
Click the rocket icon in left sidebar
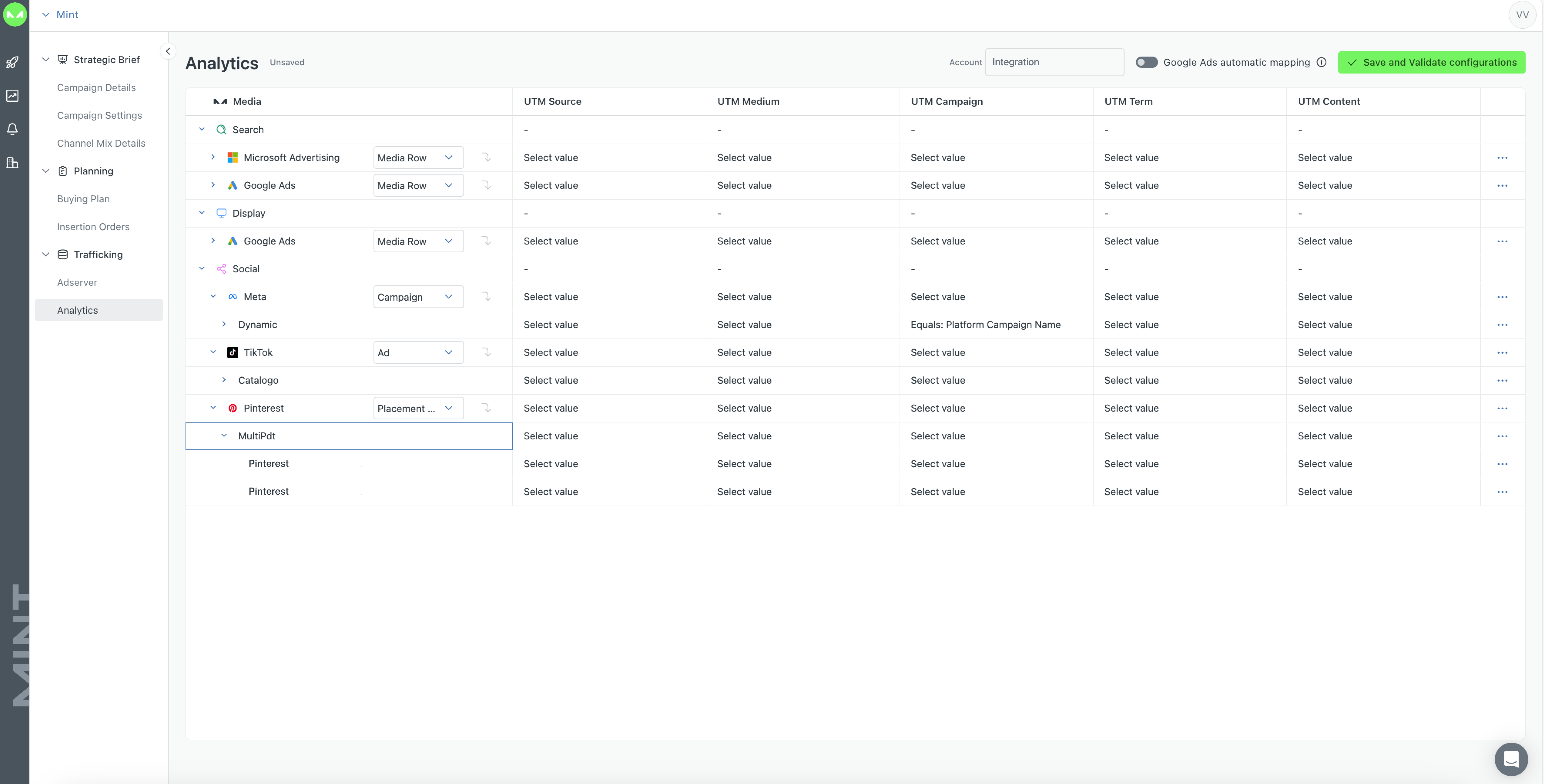(x=12, y=62)
